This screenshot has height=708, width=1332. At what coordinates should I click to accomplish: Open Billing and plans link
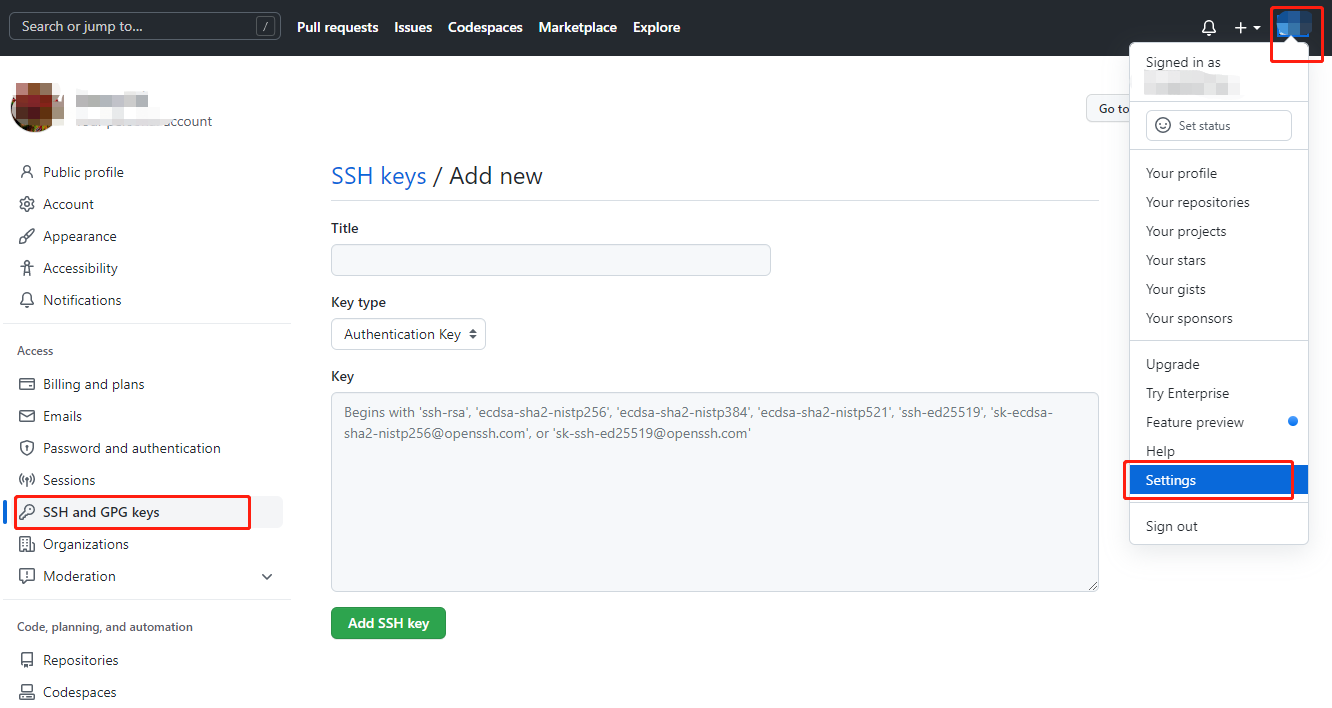click(x=94, y=384)
